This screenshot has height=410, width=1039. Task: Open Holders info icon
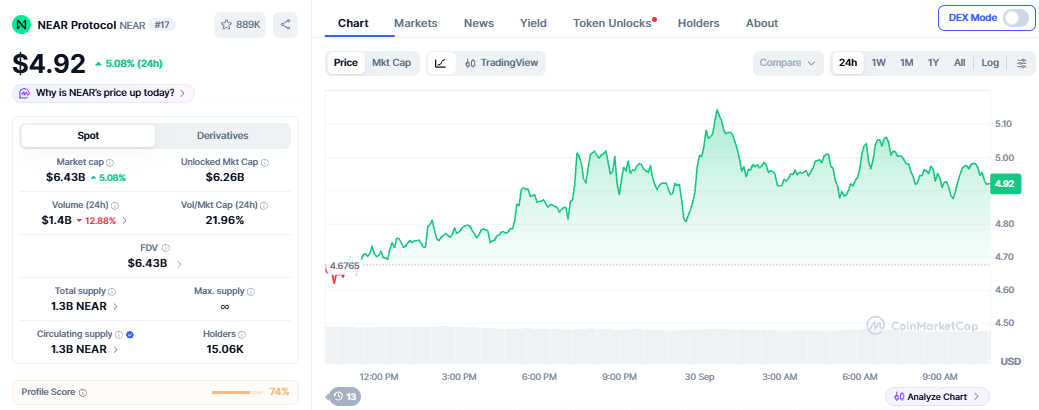[x=242, y=334]
